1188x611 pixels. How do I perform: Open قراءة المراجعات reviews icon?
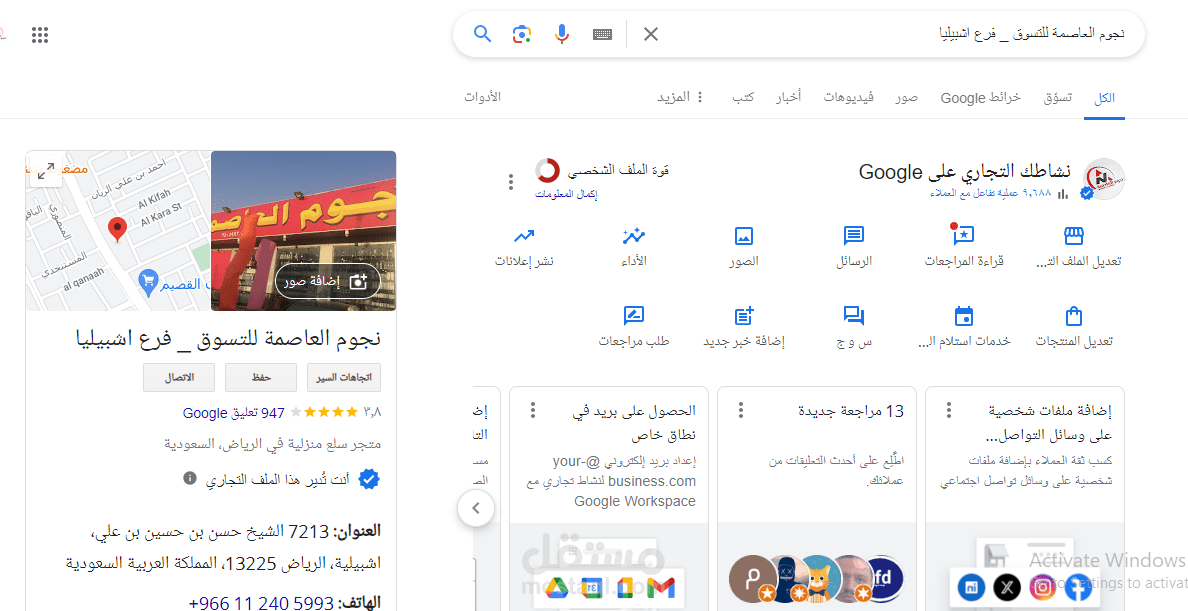[963, 235]
